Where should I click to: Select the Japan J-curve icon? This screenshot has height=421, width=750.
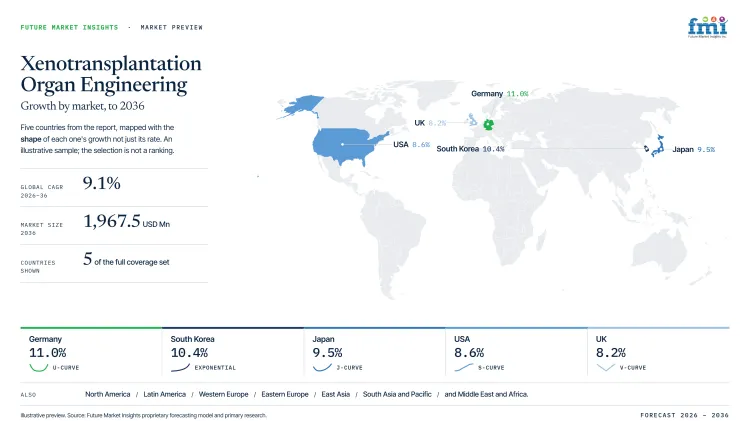coord(322,368)
